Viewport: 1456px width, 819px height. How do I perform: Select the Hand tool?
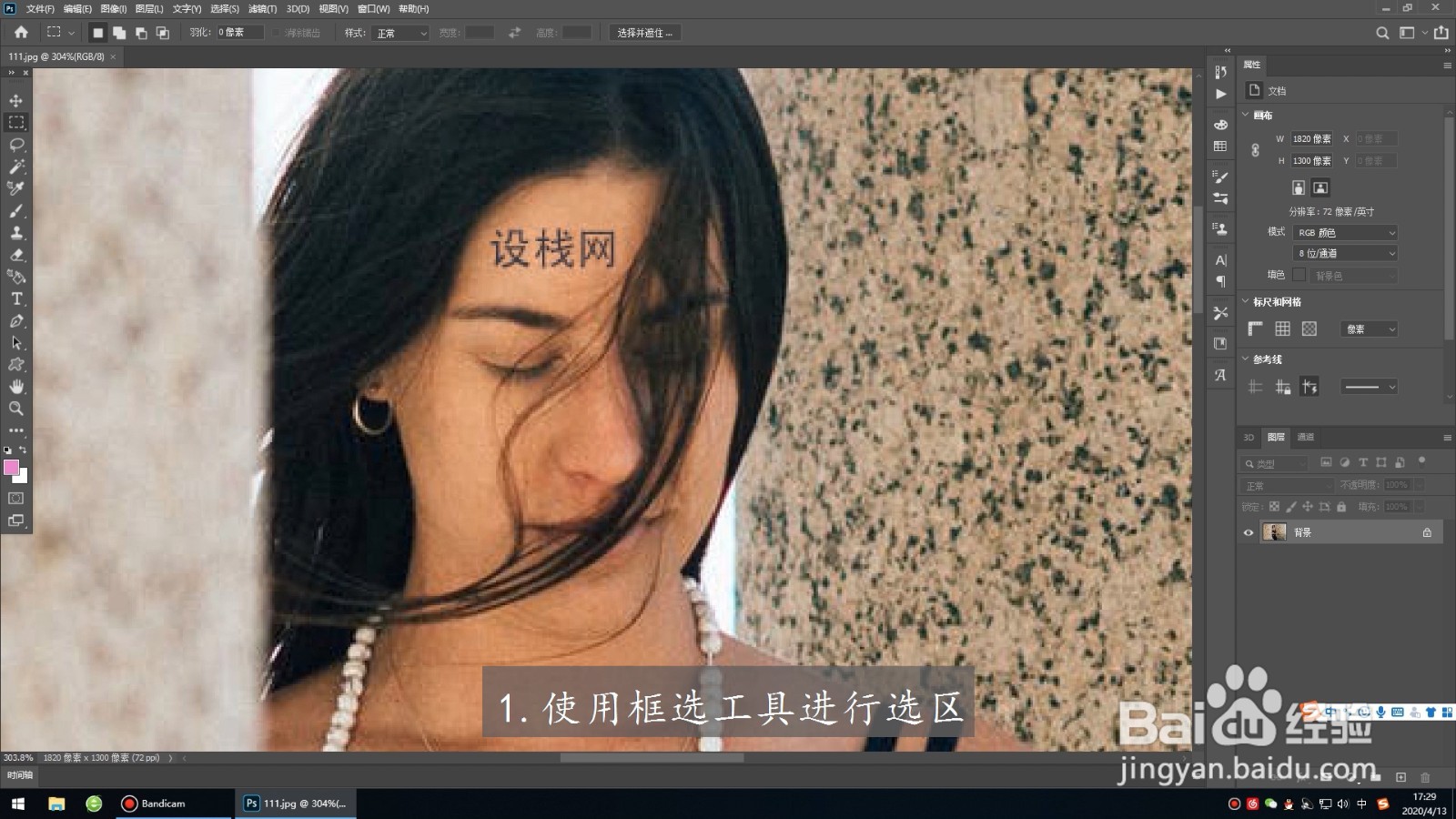click(16, 387)
